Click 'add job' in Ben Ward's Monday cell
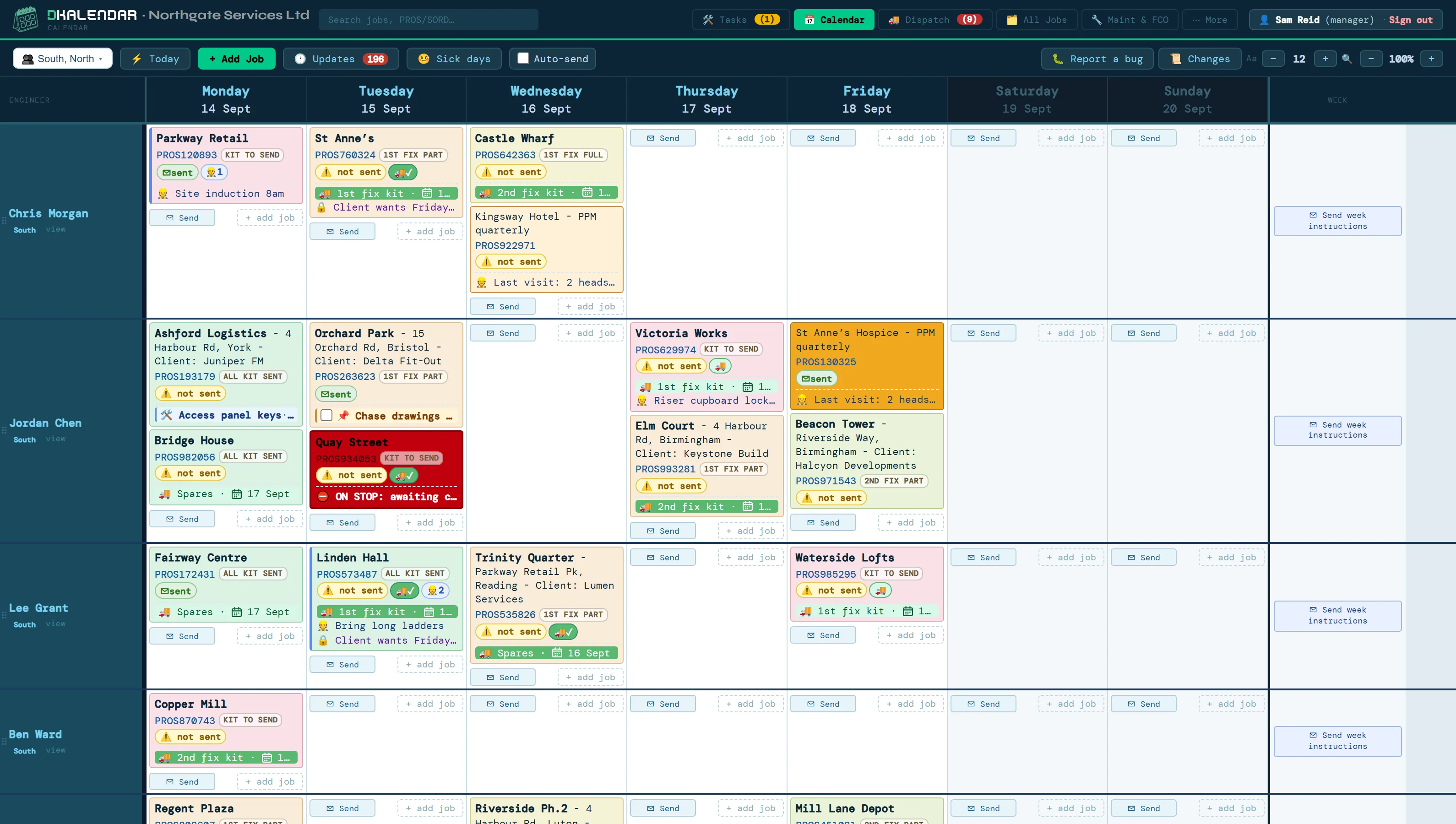The width and height of the screenshot is (1456, 824). click(x=270, y=781)
